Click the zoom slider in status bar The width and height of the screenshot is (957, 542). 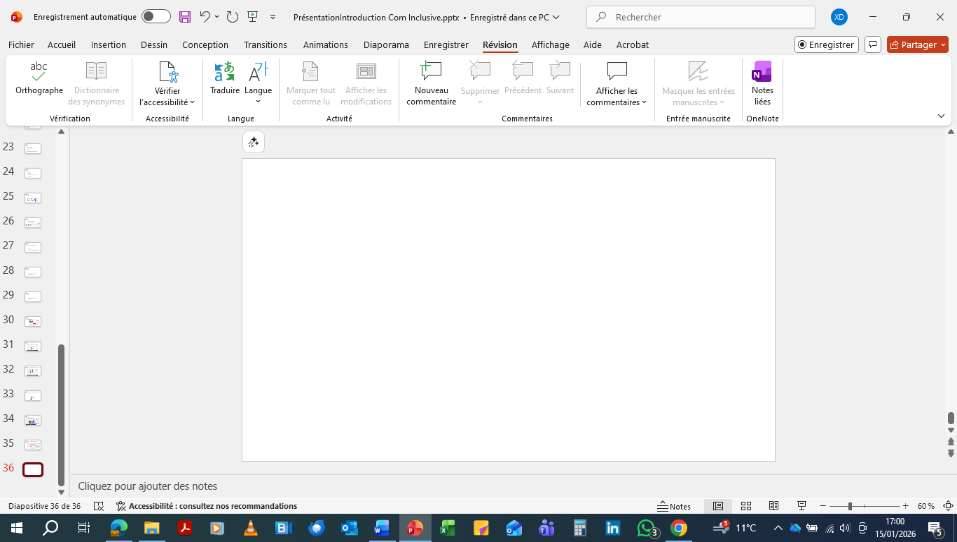tap(850, 506)
